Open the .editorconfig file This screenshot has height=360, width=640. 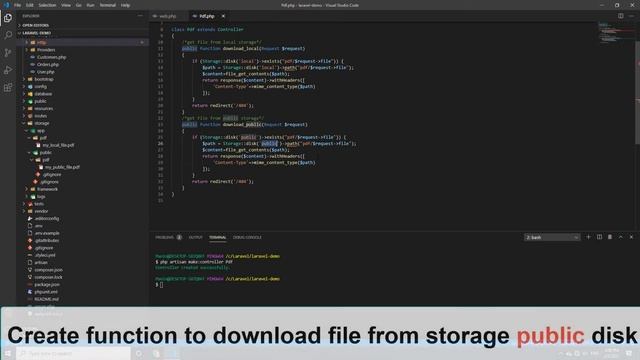pos(47,218)
